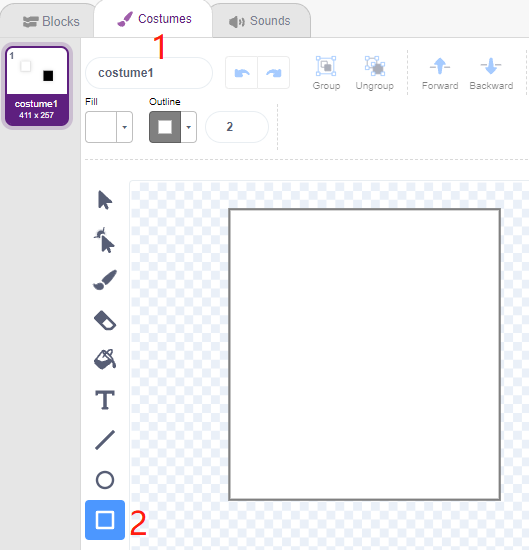Click the Group objects icon
Viewport: 529px width, 550px height.
[326, 73]
